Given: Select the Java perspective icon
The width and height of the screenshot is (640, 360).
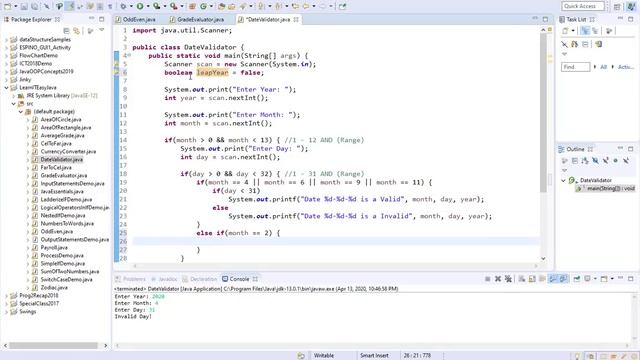Looking at the screenshot, I should pyautogui.click(x=631, y=7).
